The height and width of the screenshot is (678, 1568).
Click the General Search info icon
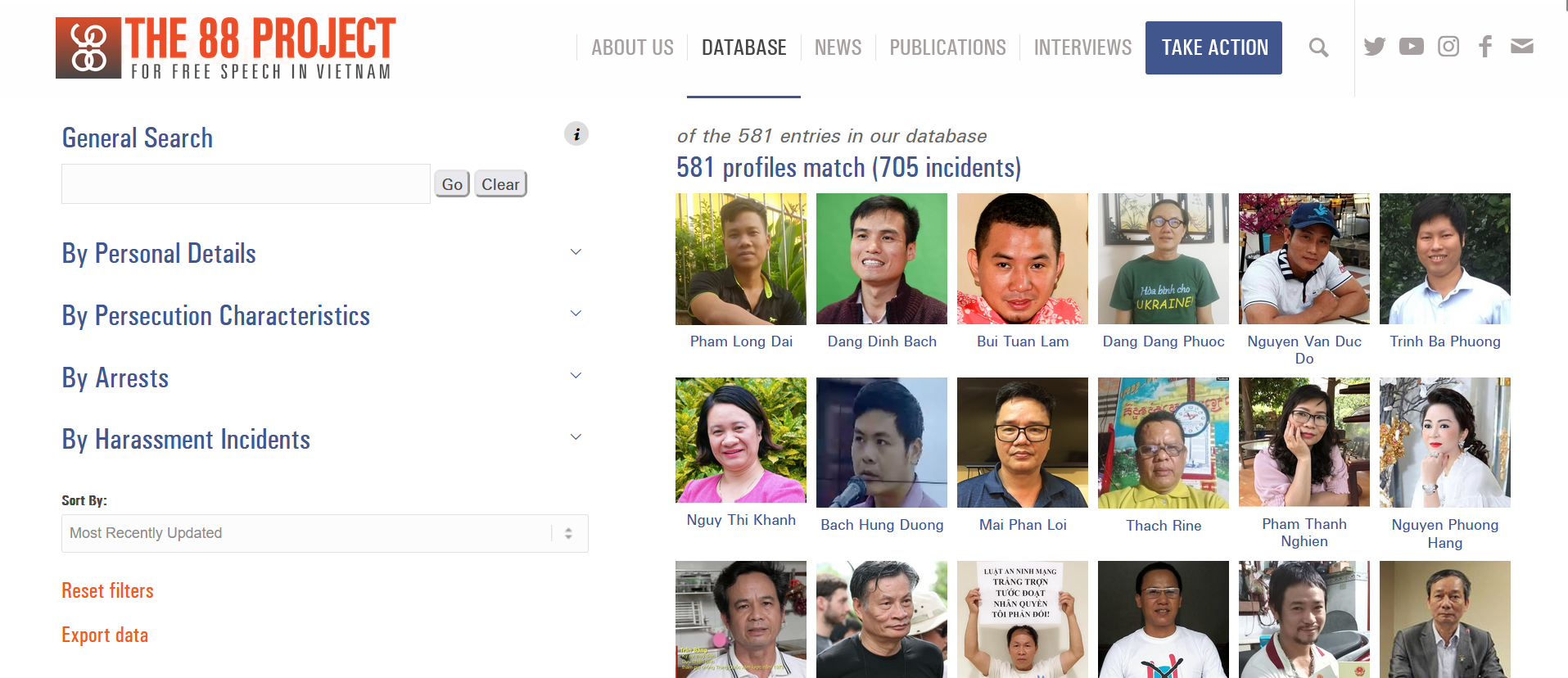click(576, 134)
